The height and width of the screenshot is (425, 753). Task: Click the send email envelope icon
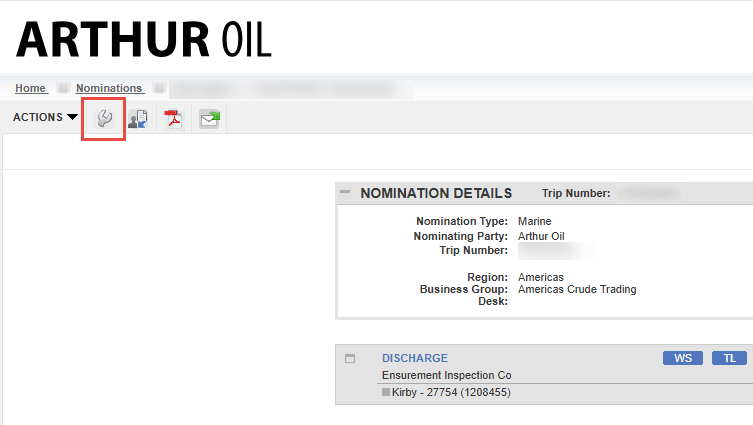pos(210,119)
